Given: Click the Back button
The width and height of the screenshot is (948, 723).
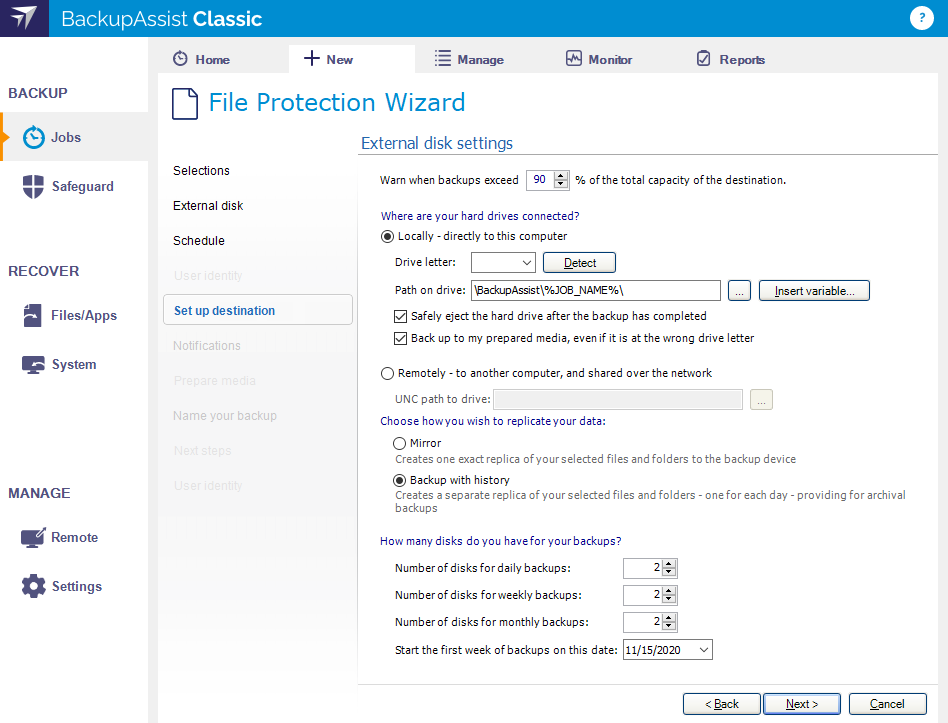Looking at the screenshot, I should 721,704.
